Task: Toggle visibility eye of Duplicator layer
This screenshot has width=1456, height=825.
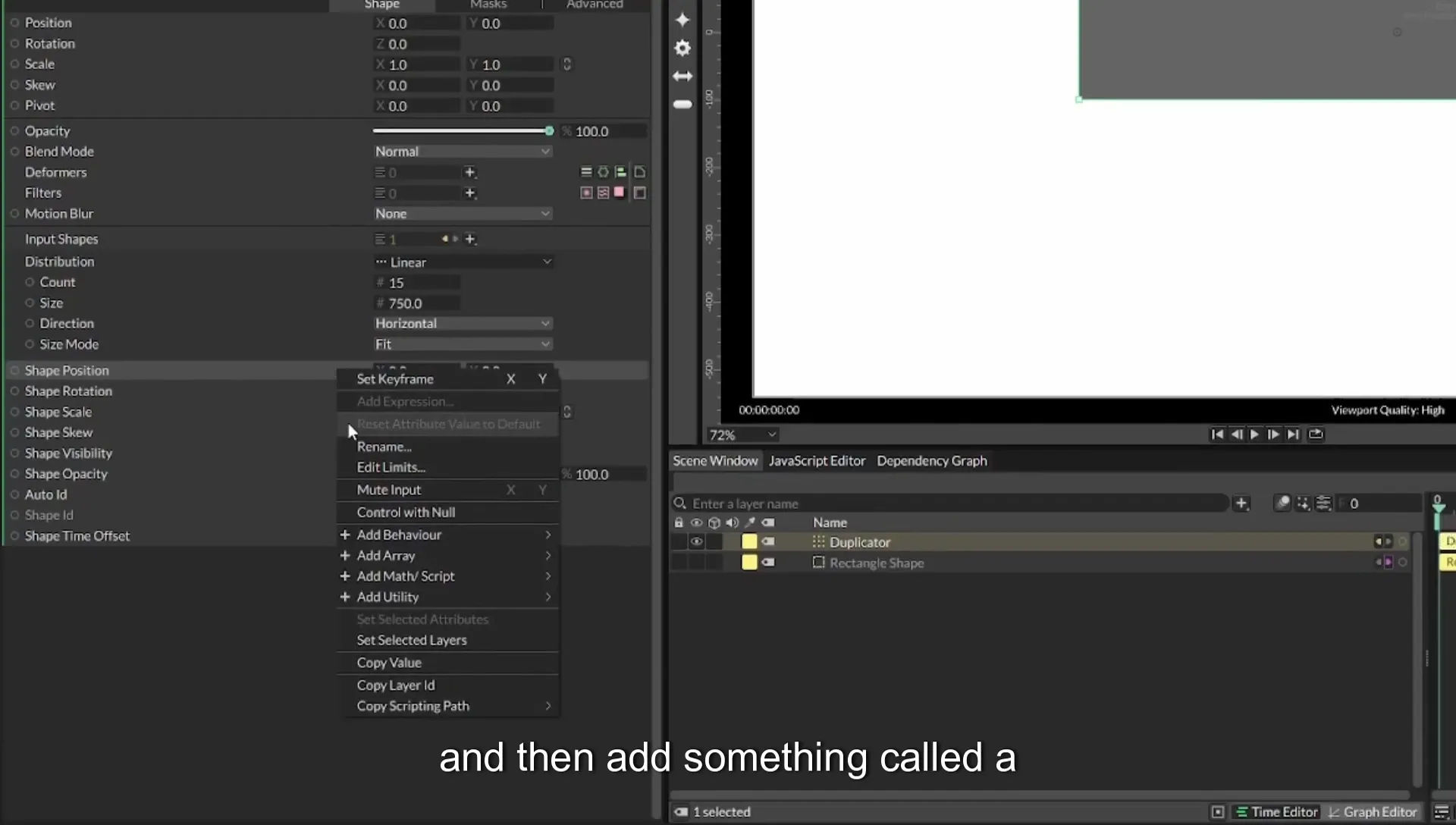Action: 696,542
